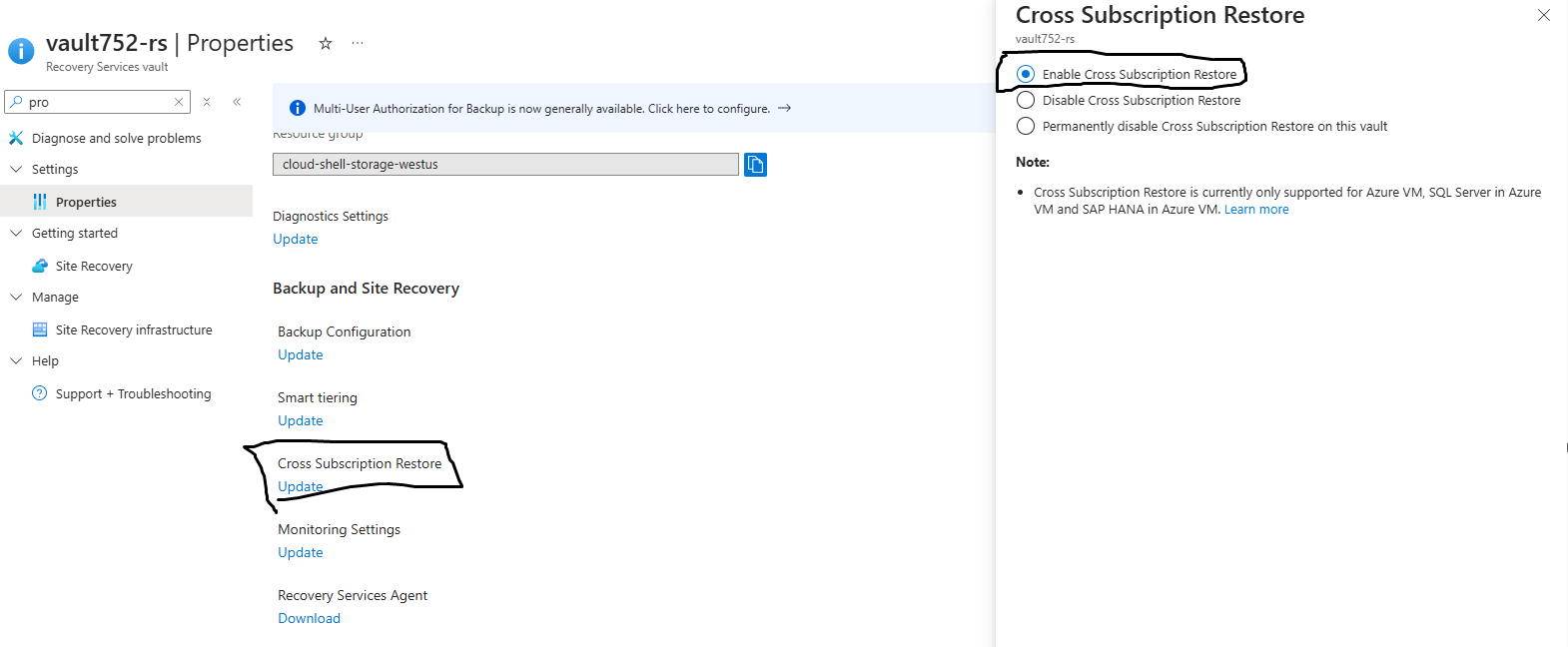This screenshot has width=1568, height=647.
Task: Click the info icon in Multi-User Authorization banner
Action: pyautogui.click(x=298, y=108)
